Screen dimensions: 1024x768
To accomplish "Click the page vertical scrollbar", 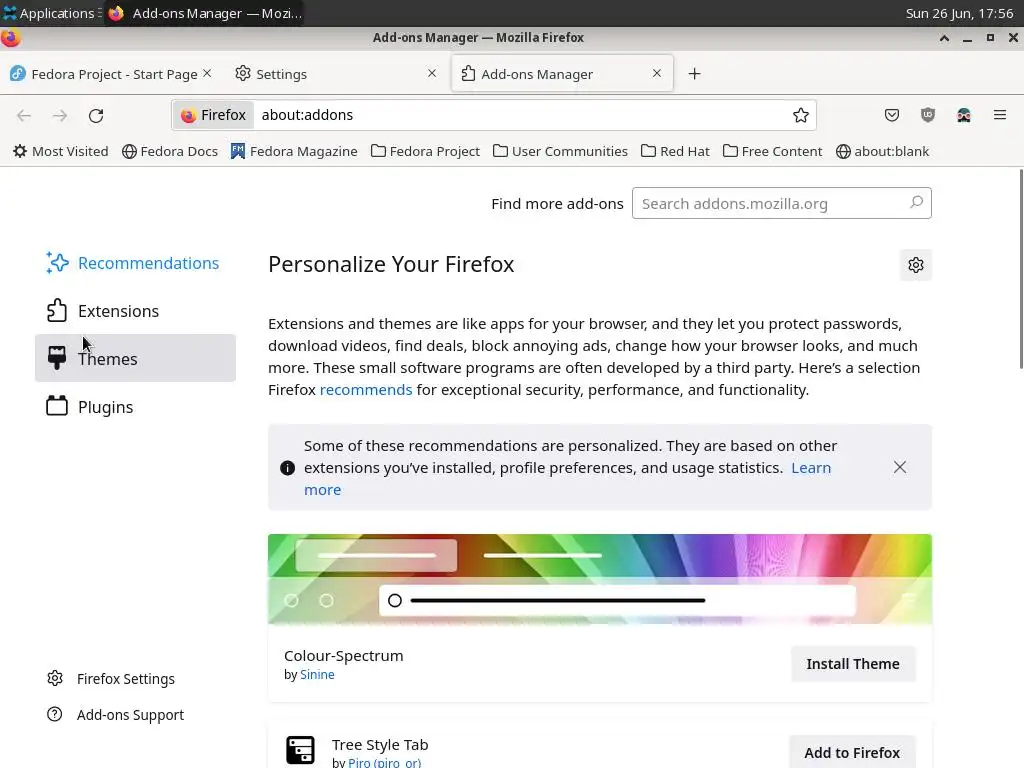I will pos(1021,269).
